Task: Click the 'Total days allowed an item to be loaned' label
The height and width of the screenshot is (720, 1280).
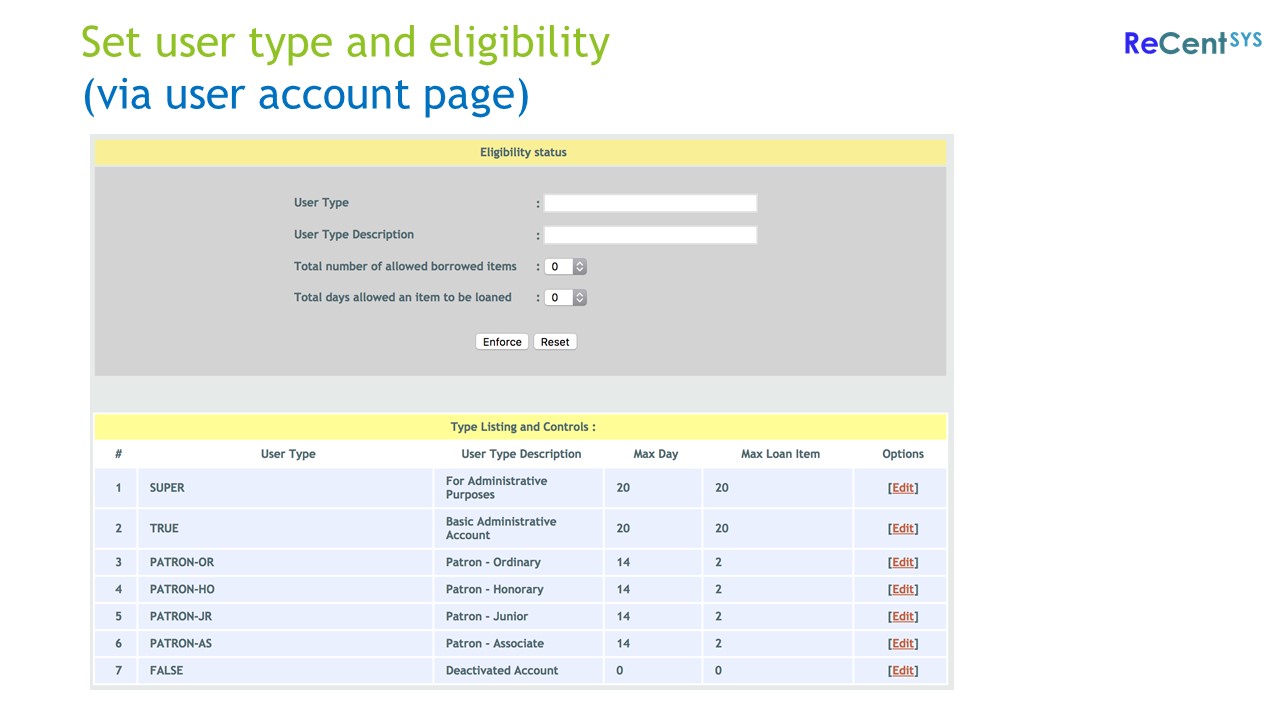Action: point(403,298)
